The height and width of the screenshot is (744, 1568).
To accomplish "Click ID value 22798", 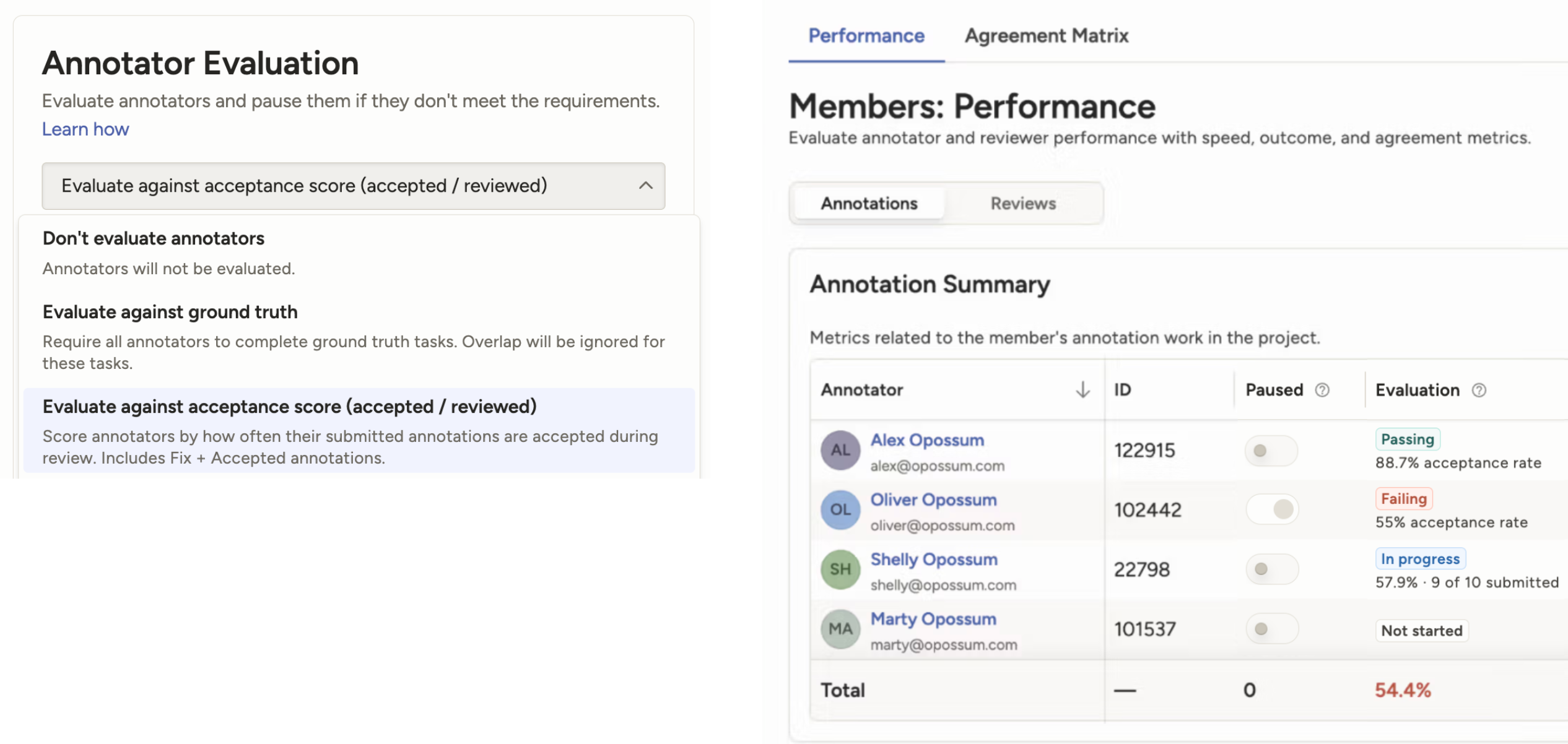I will pyautogui.click(x=1141, y=569).
